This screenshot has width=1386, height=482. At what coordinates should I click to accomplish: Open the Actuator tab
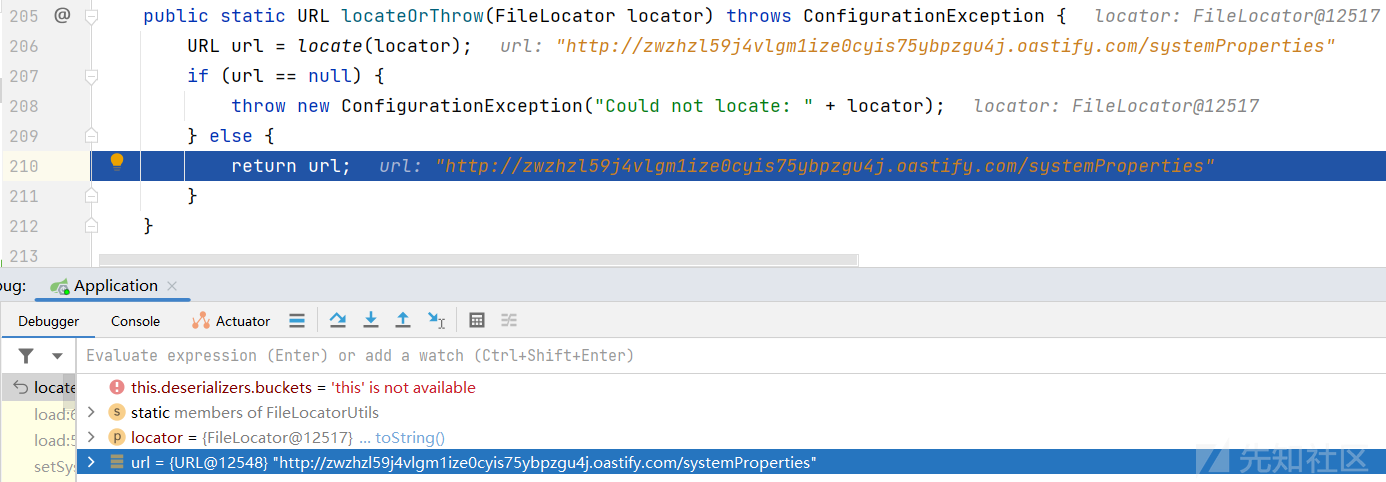(231, 321)
